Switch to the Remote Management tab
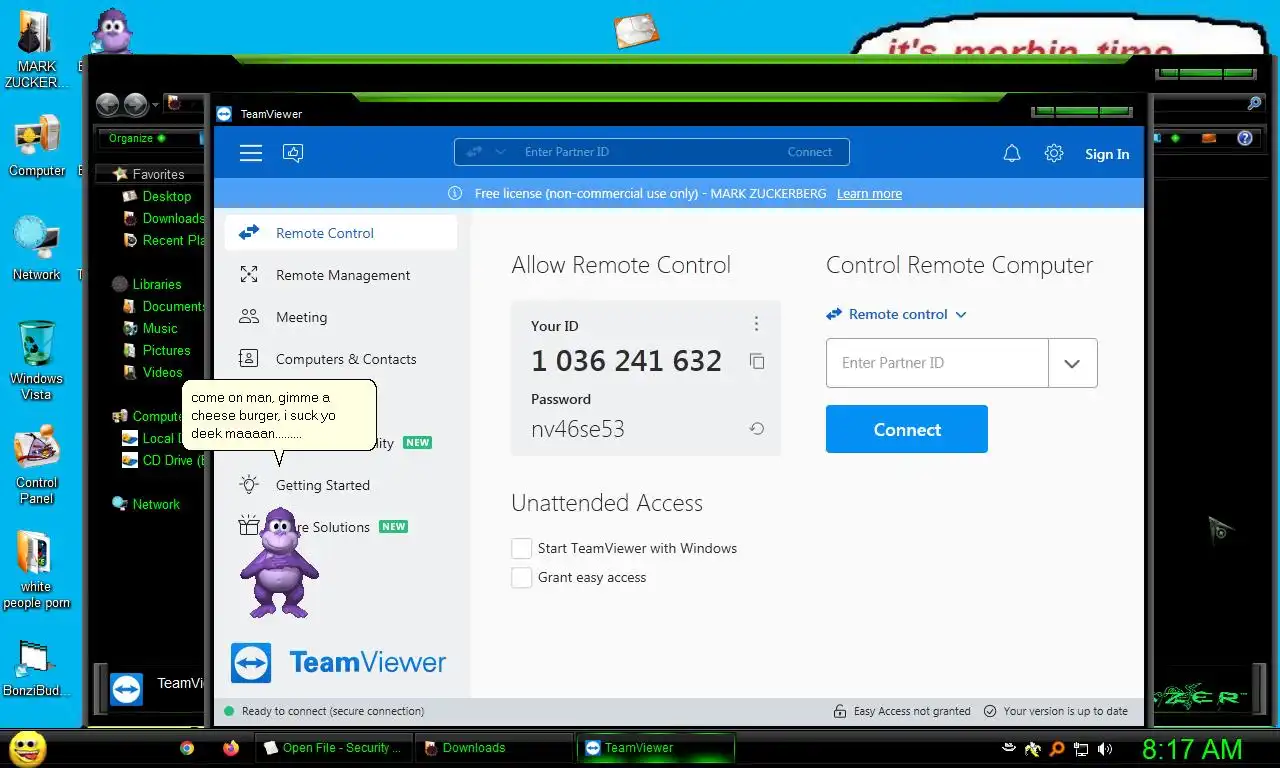Image resolution: width=1280 pixels, height=768 pixels. click(341, 275)
